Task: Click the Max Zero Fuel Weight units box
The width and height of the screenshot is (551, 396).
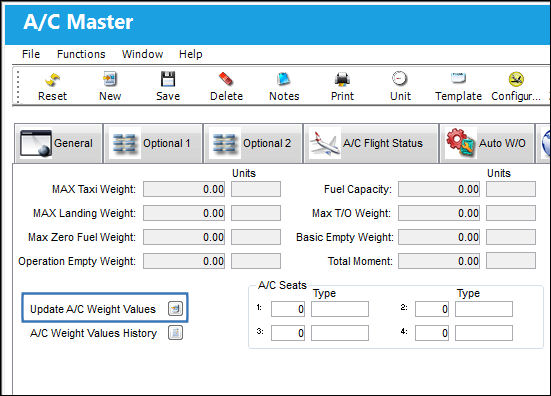Action: pos(256,237)
